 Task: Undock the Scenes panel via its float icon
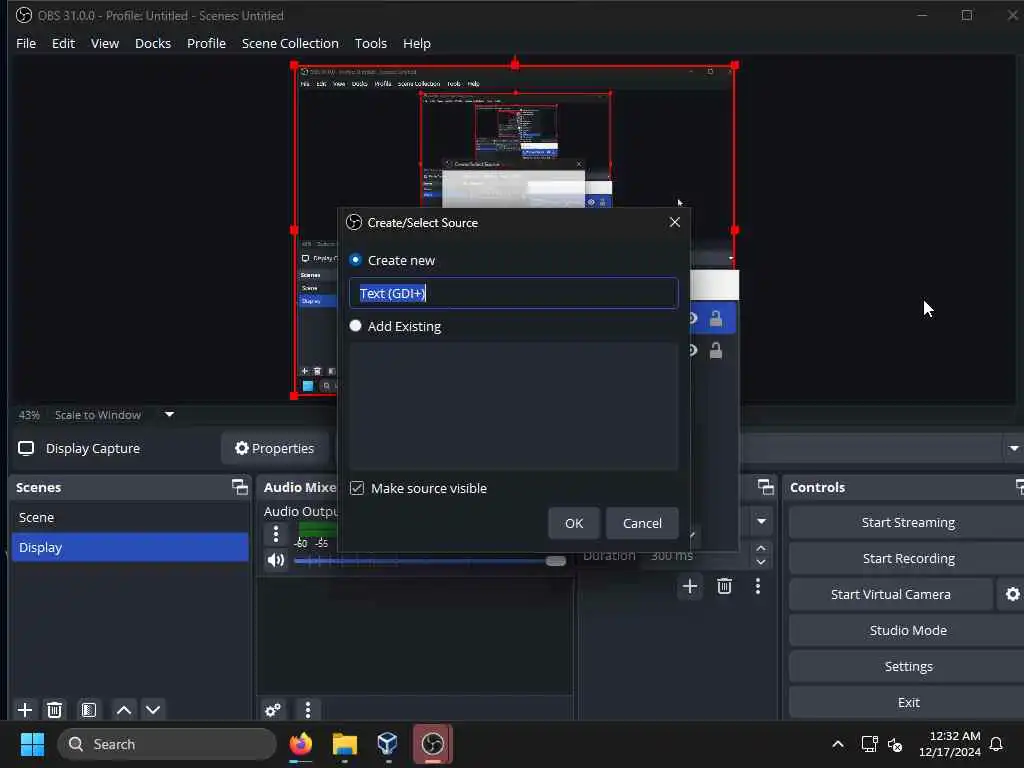[x=240, y=487]
